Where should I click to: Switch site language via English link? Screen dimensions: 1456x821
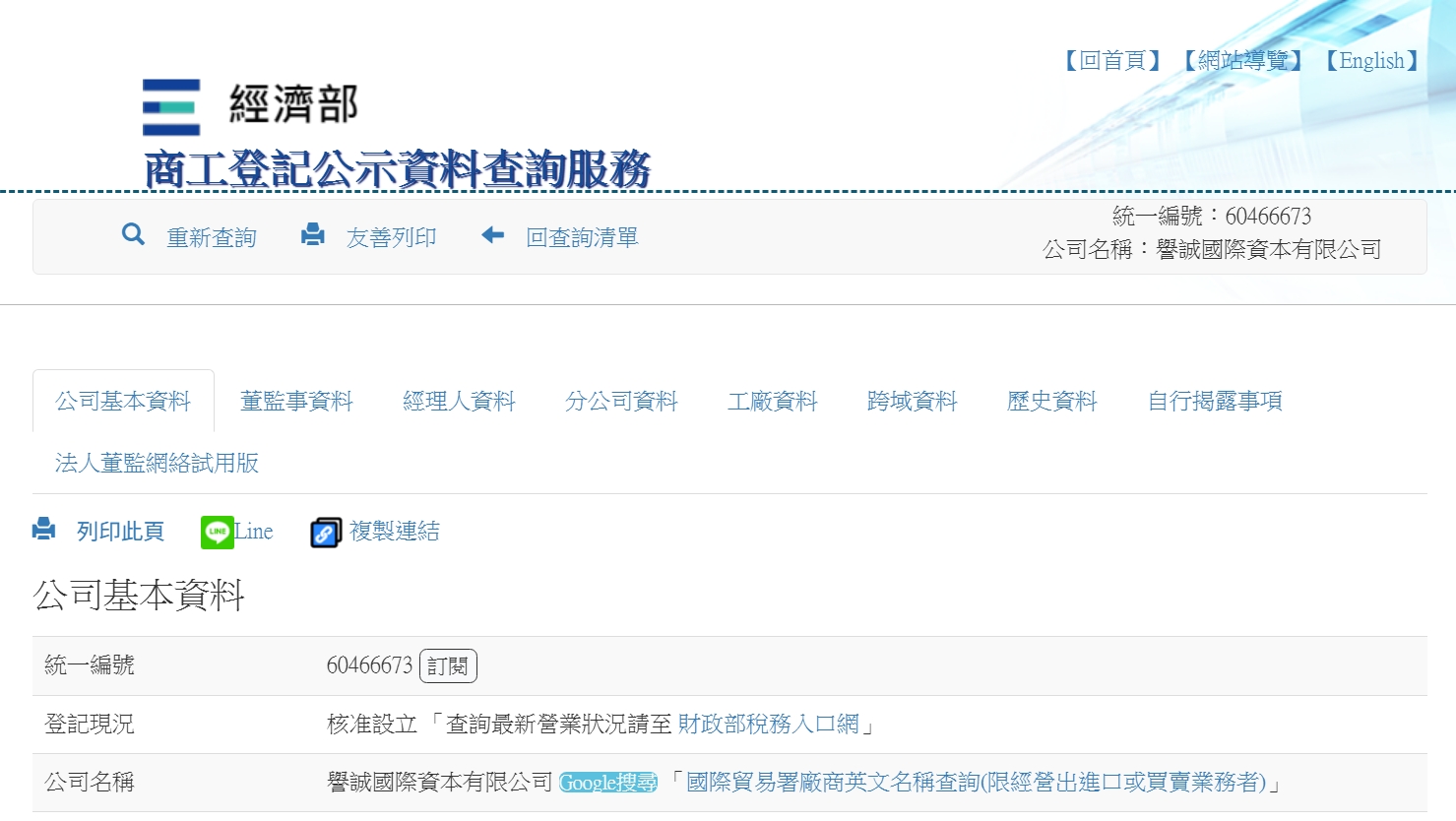pyautogui.click(x=1371, y=61)
